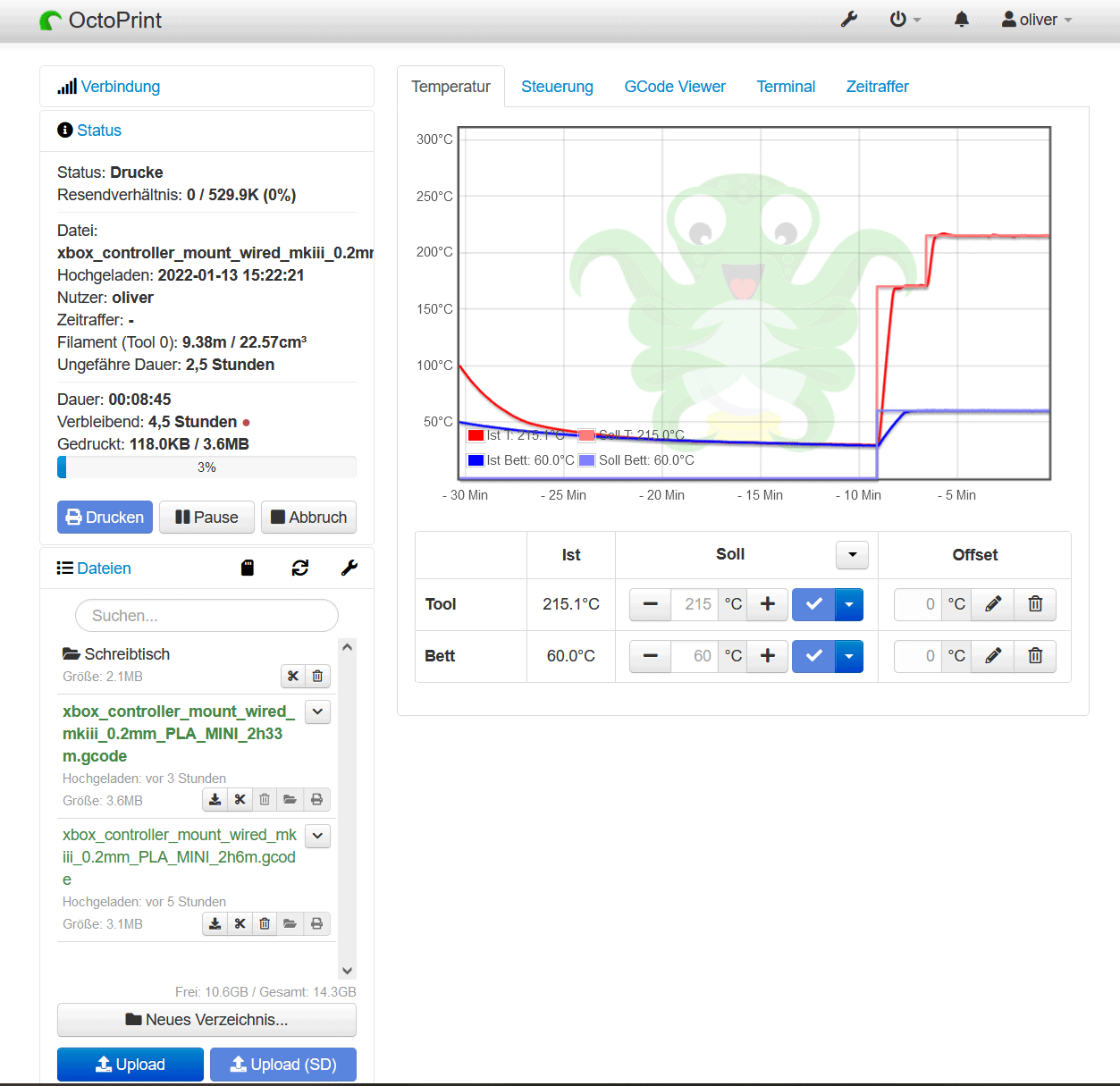Click the 3% print progress bar
Image resolution: width=1120 pixels, height=1086 pixels.
[x=206, y=467]
